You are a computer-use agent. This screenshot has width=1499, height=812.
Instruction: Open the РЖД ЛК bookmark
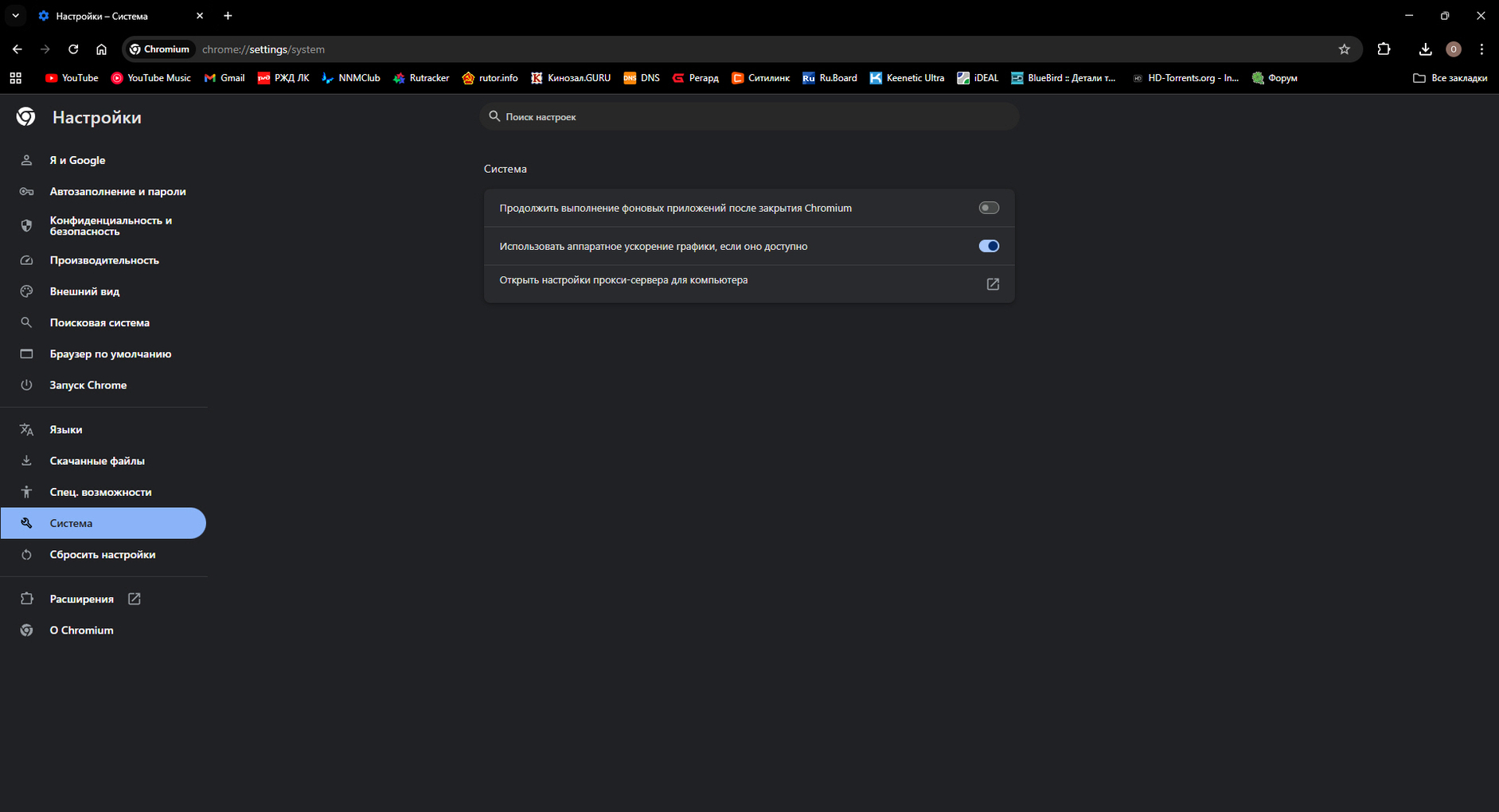[283, 78]
